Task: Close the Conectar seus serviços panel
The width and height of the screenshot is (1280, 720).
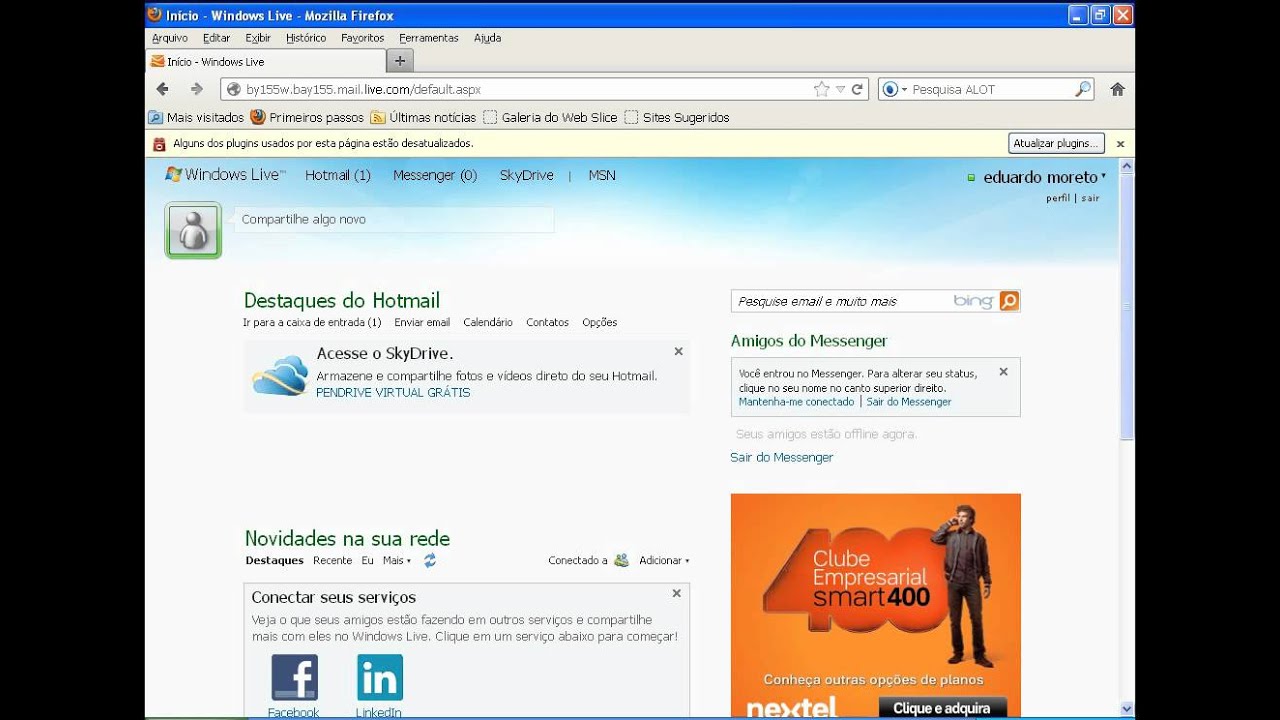Action: (x=676, y=593)
